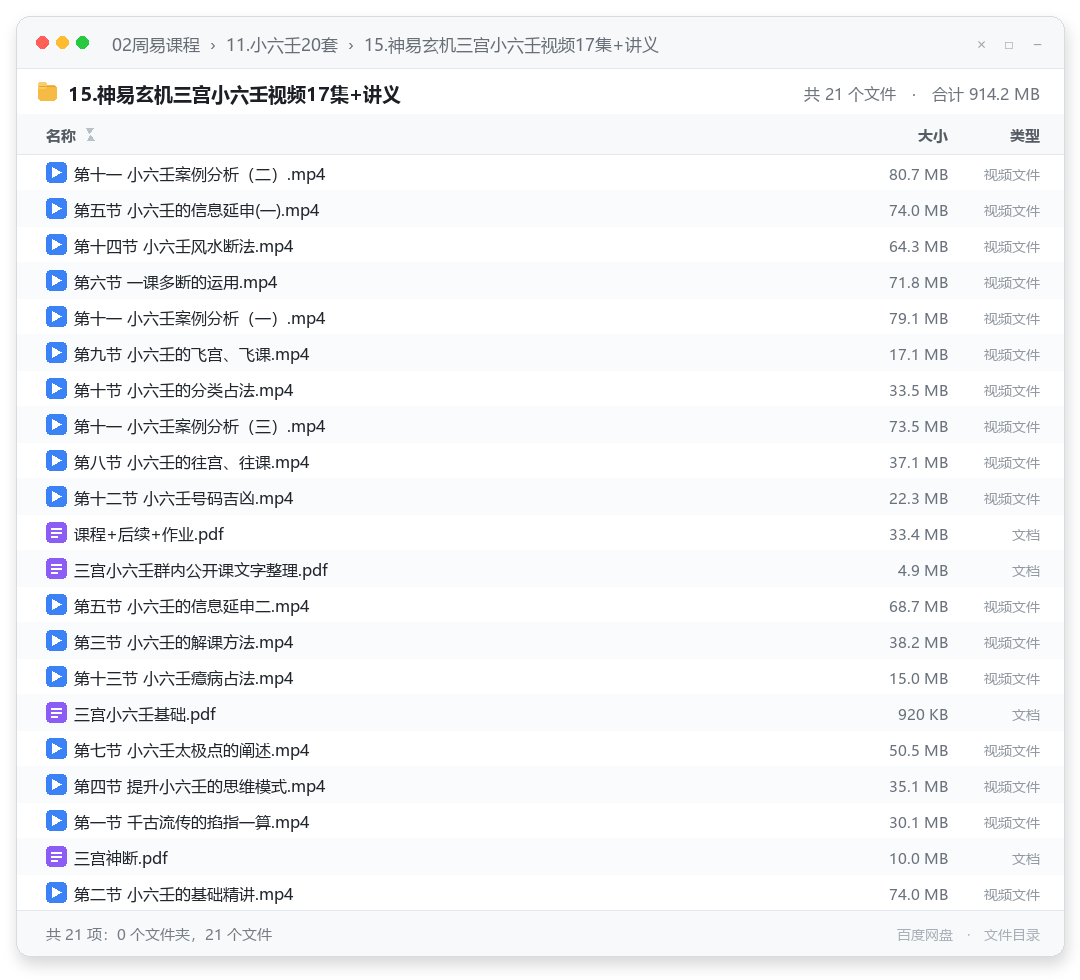Open file 第七节 小六壬太极点的阐述.mp4
1080x980 pixels.
tap(191, 750)
